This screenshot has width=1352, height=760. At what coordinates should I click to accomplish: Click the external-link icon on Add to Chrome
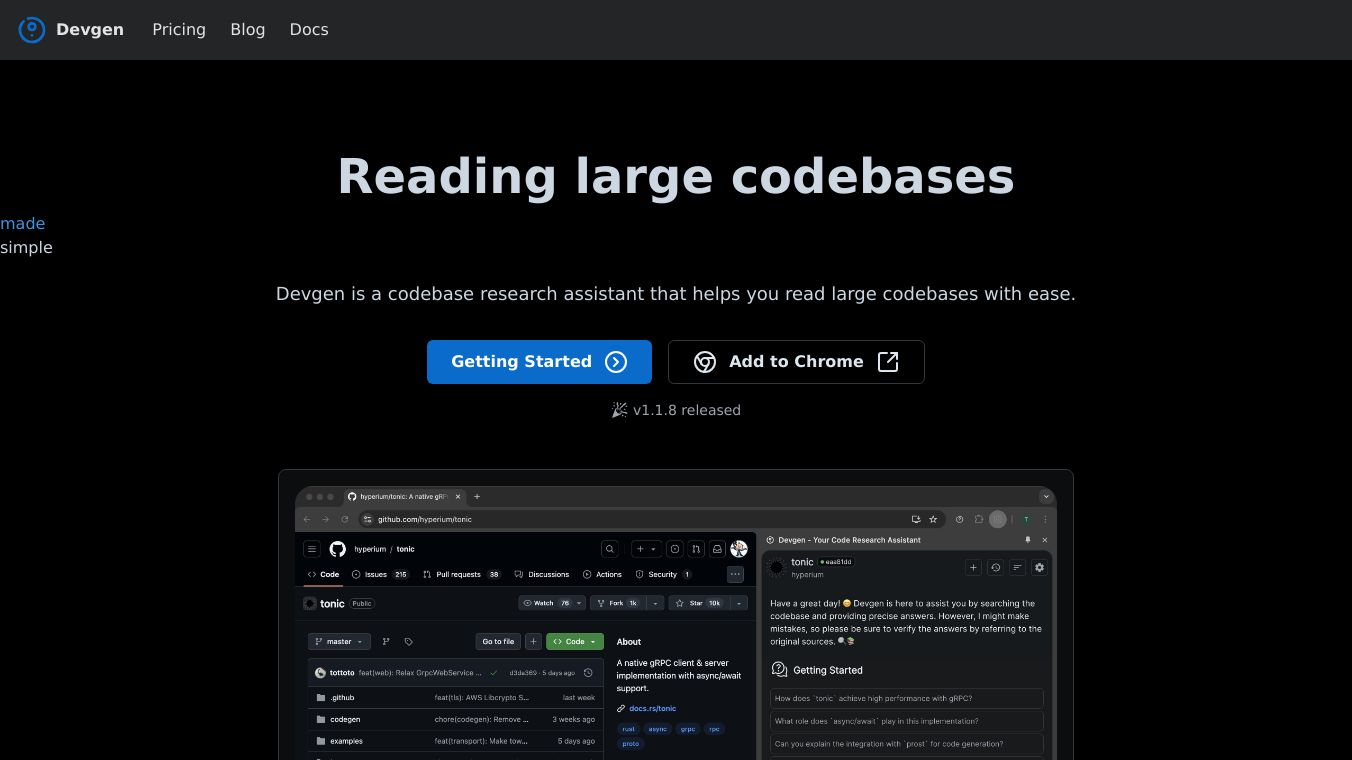click(888, 362)
